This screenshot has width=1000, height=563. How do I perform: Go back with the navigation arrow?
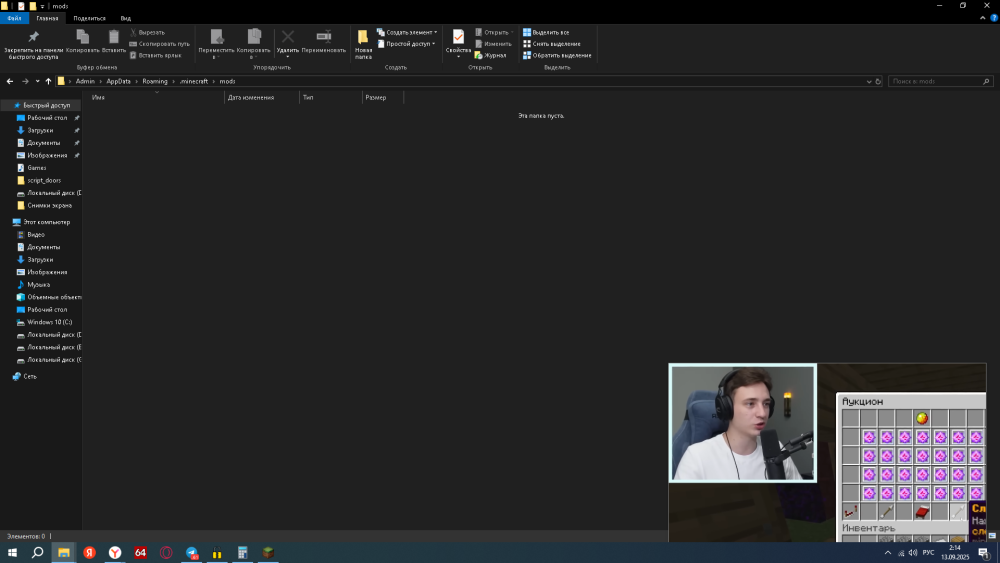click(x=10, y=81)
